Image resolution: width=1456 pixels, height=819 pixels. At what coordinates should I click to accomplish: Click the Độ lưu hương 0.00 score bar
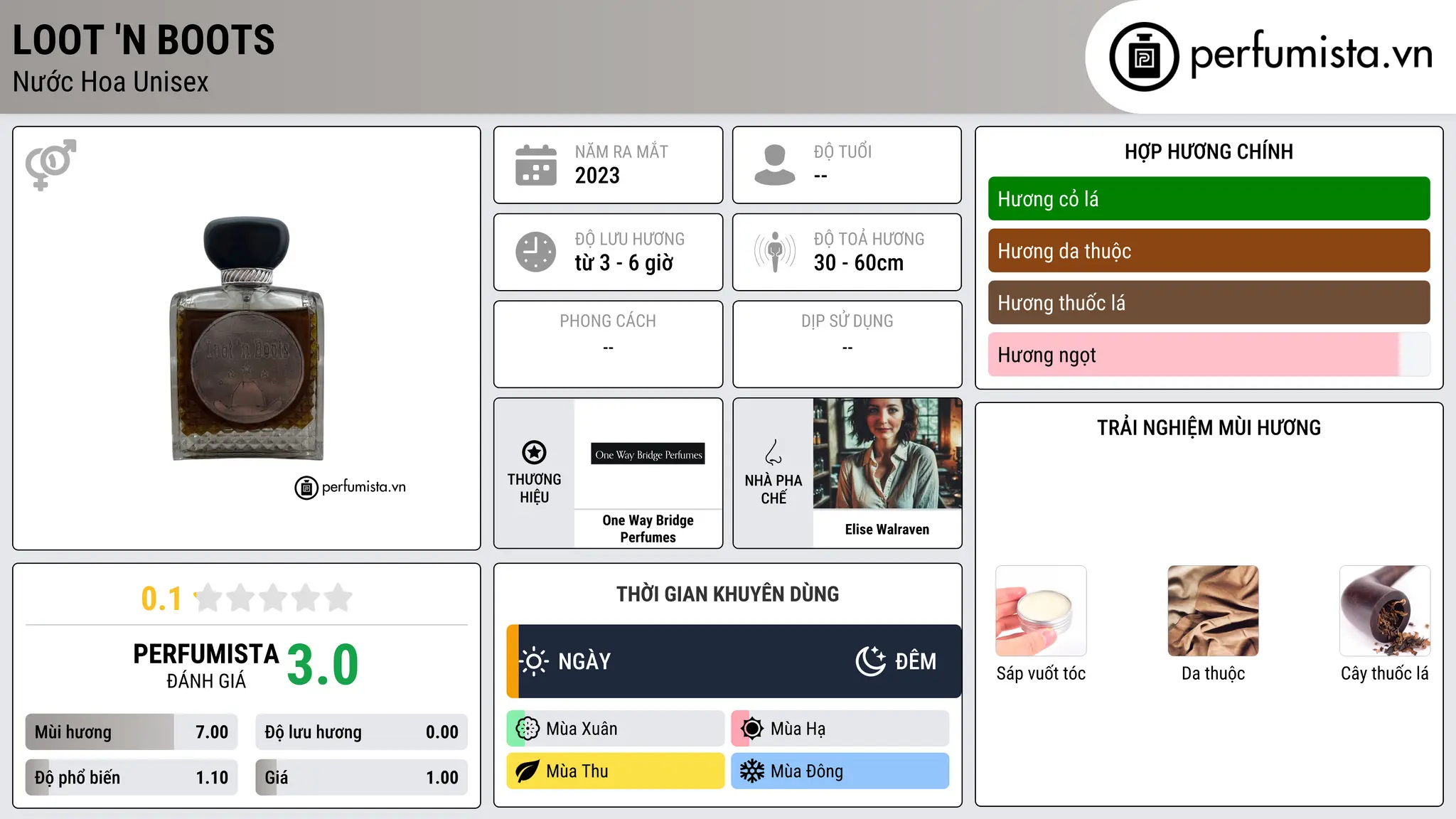click(x=361, y=732)
